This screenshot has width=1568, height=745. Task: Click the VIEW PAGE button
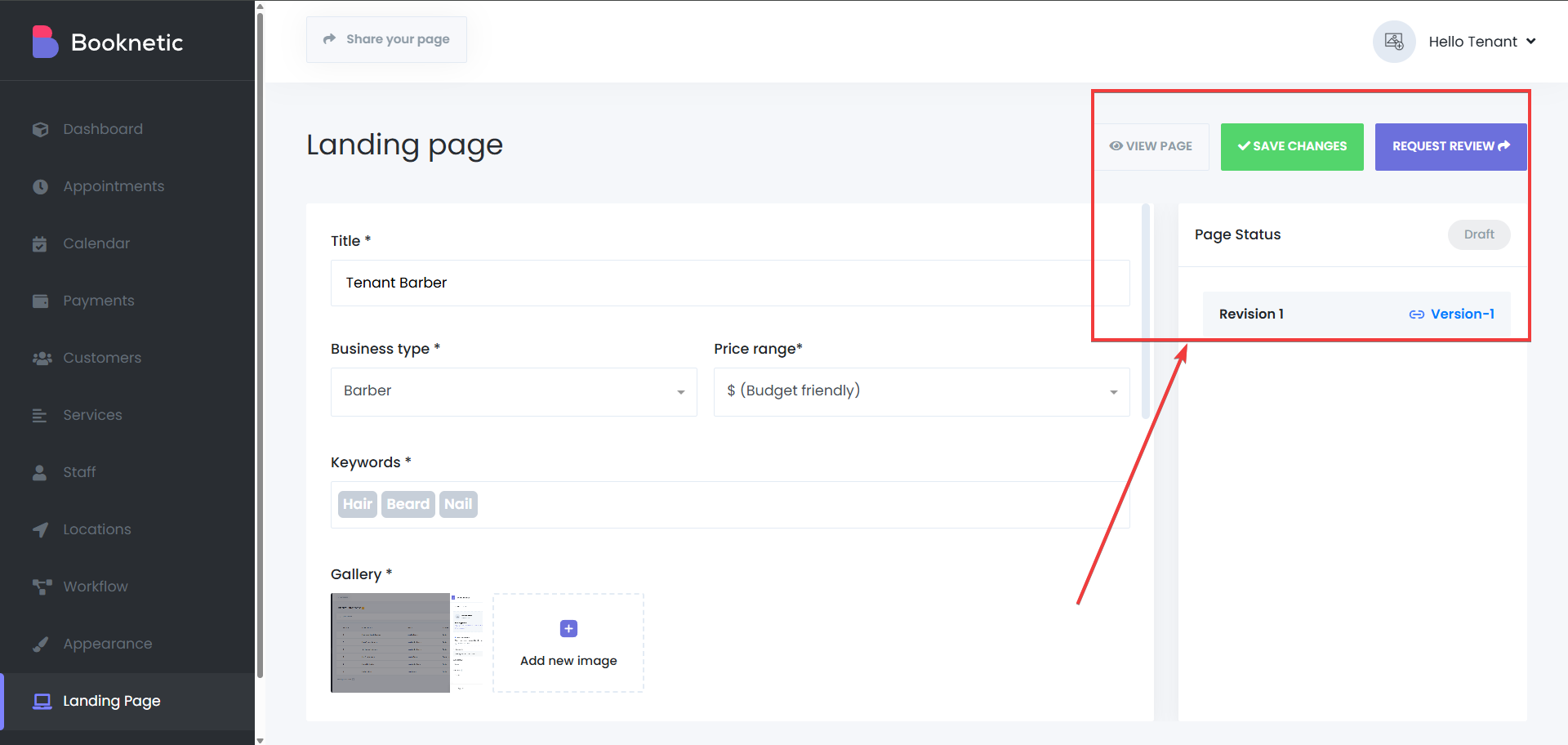1151,146
